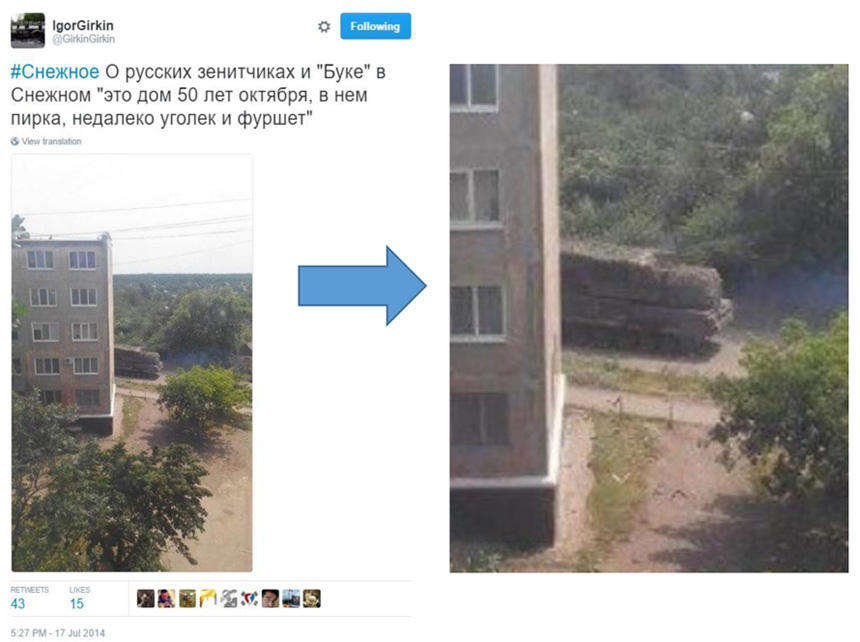This screenshot has height=642, width=860.
Task: View the 43 retweets count
Action: tap(18, 604)
